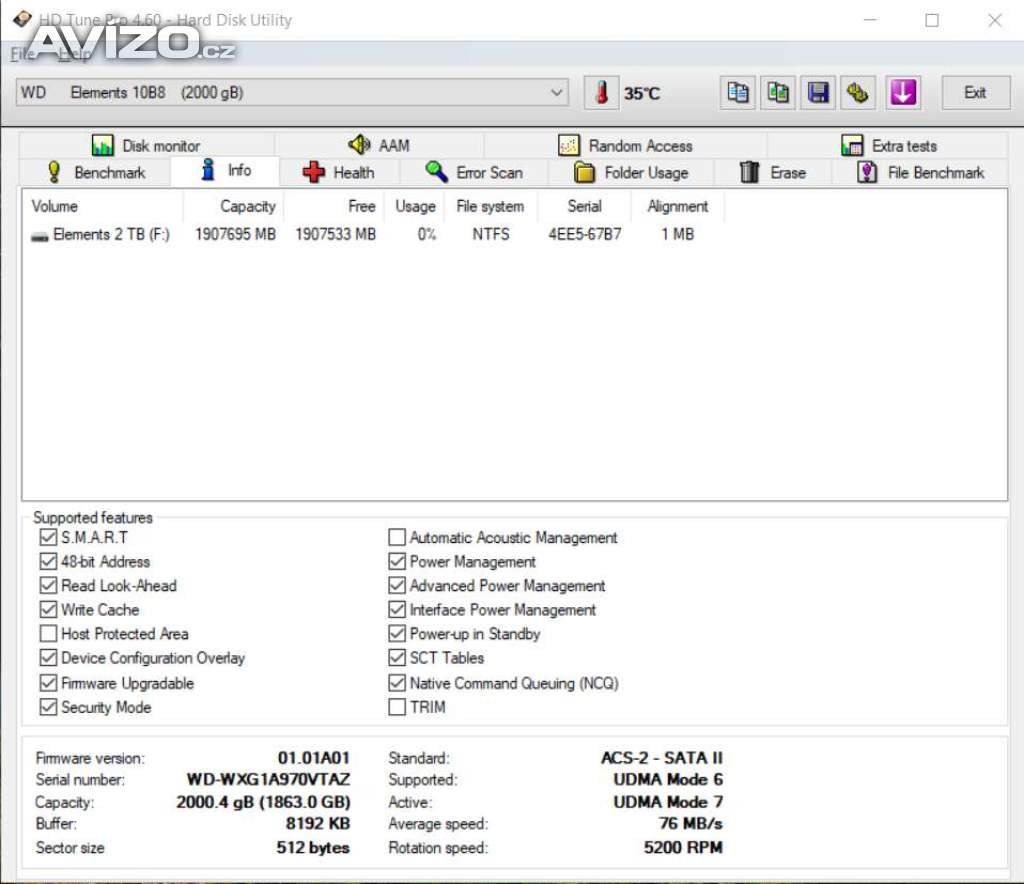Image resolution: width=1024 pixels, height=884 pixels.
Task: Click the File system column header
Action: point(490,206)
